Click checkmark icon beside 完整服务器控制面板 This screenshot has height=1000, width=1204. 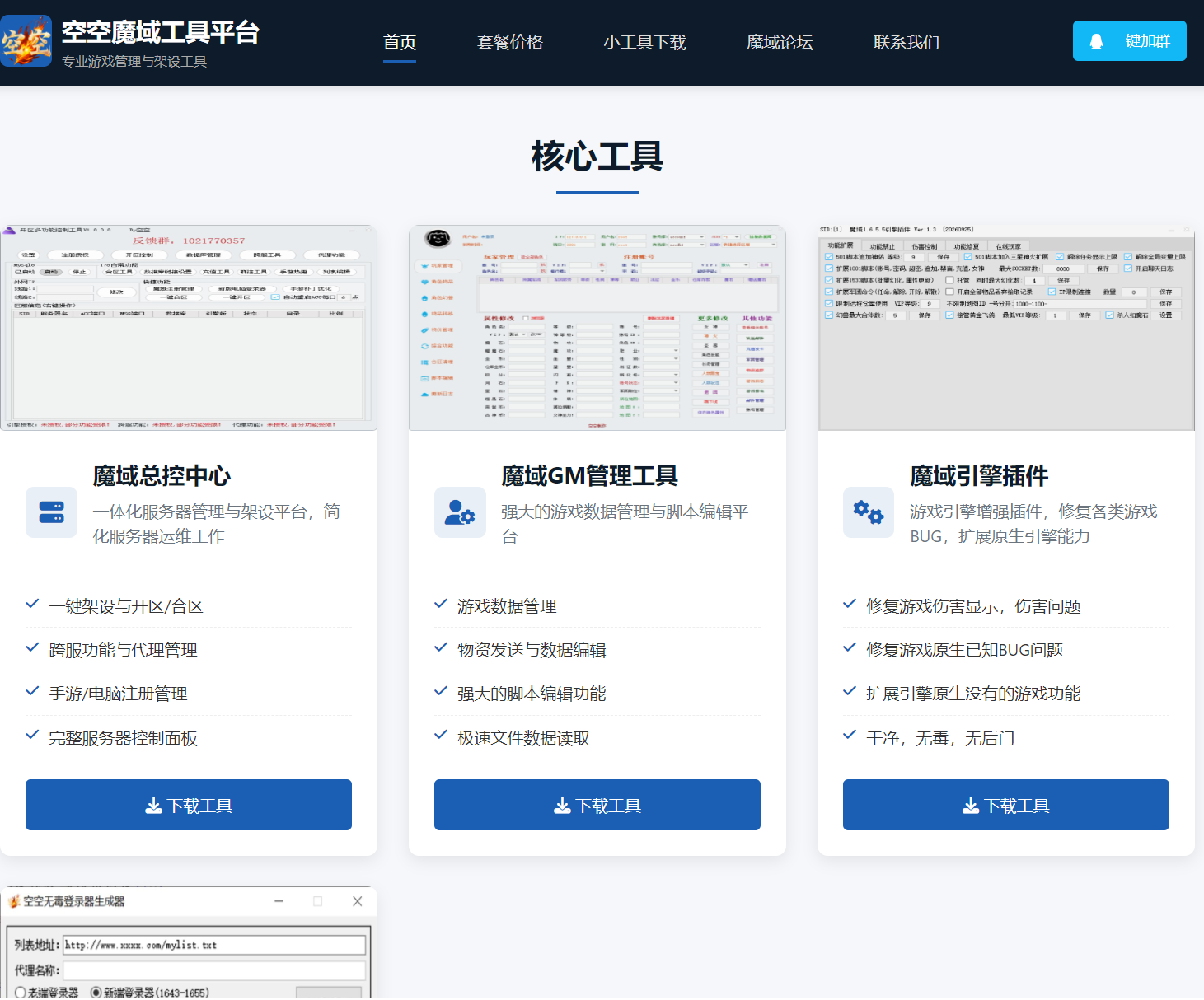click(x=32, y=735)
